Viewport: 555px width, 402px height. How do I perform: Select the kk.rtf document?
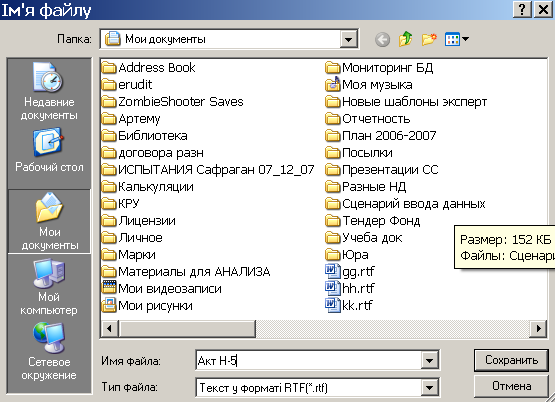pos(349,305)
